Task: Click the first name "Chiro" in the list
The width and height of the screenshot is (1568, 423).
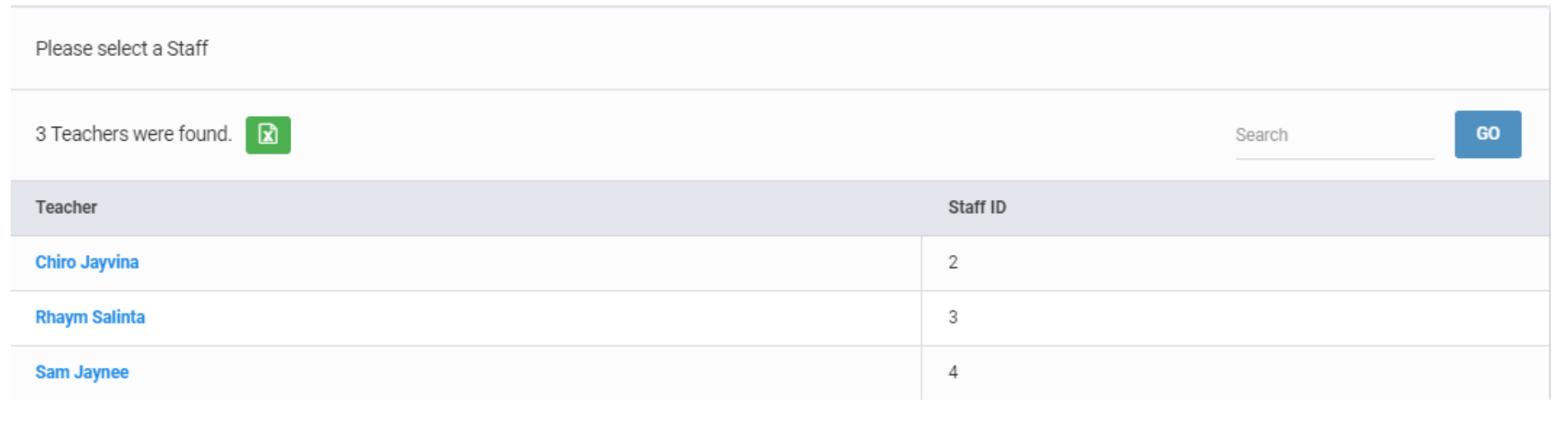Action: pyautogui.click(x=55, y=263)
